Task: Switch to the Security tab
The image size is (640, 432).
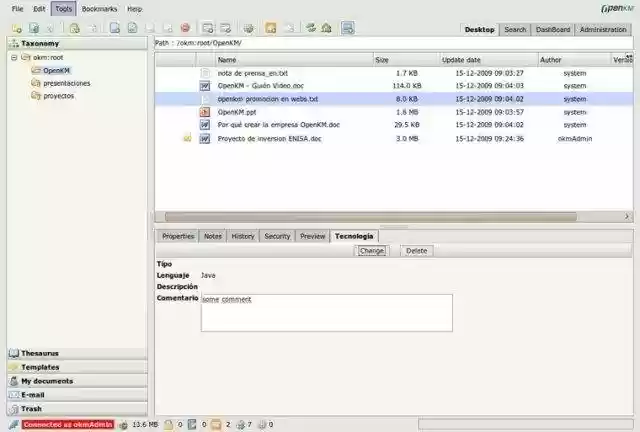Action: tap(277, 236)
